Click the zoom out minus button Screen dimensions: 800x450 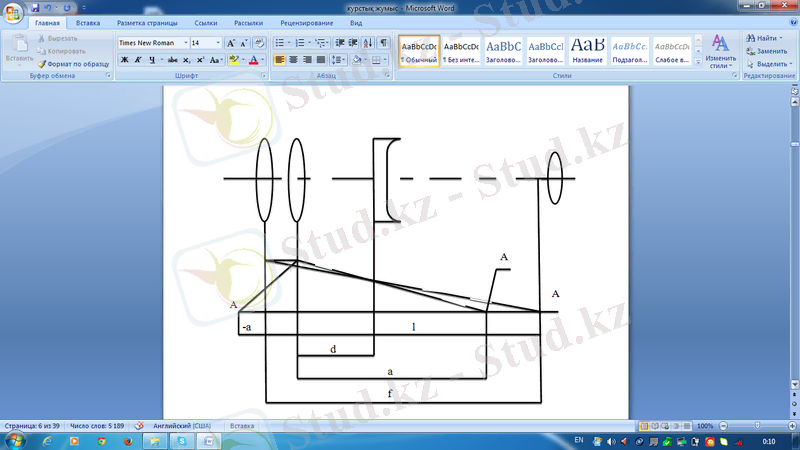(x=723, y=426)
